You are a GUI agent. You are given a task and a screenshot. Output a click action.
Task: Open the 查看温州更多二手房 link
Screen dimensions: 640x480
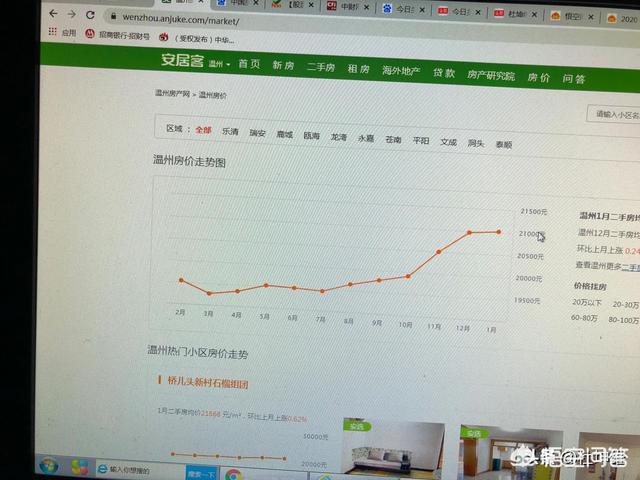pos(607,267)
